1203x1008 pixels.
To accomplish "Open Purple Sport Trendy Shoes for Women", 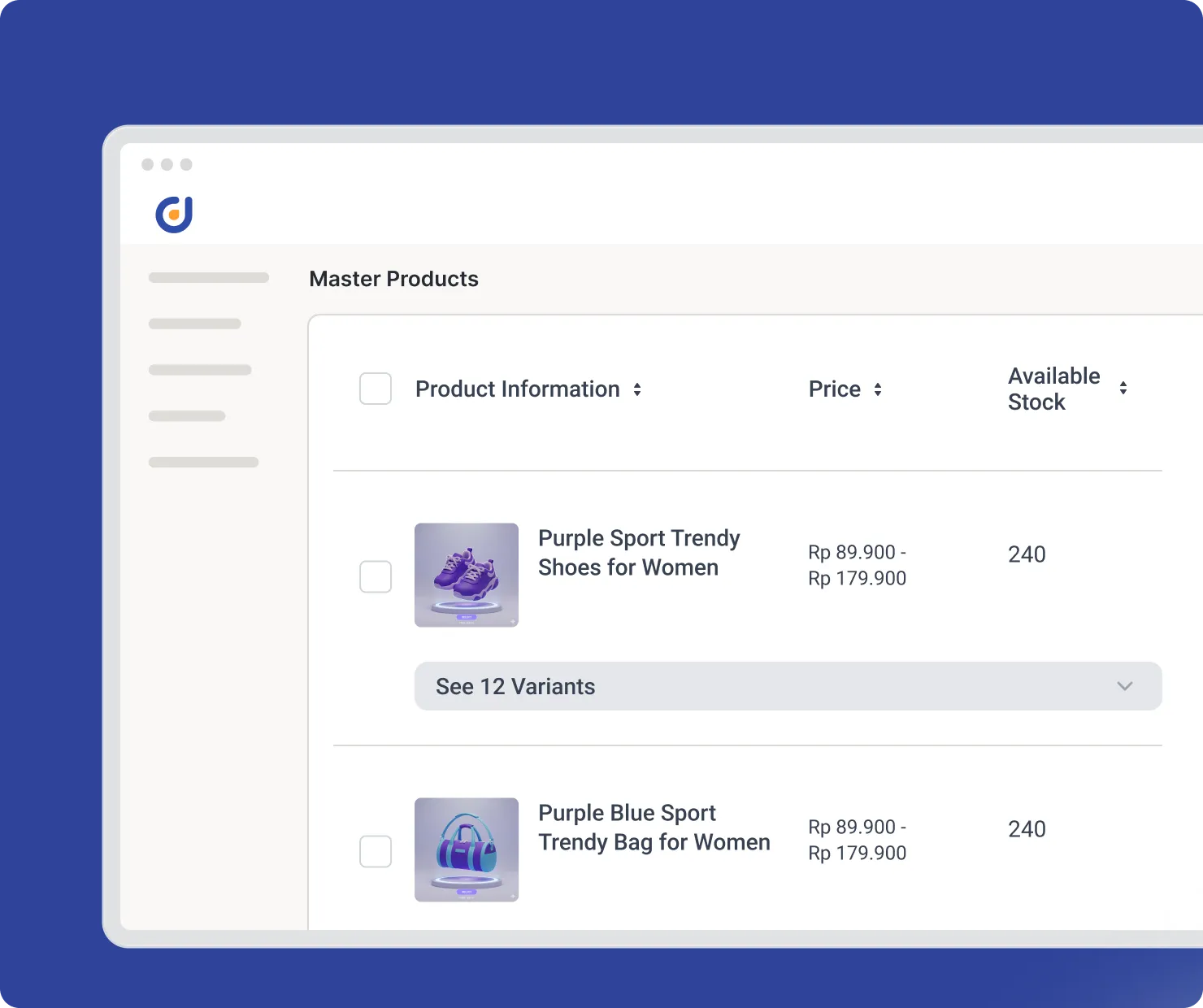I will pyautogui.click(x=639, y=553).
